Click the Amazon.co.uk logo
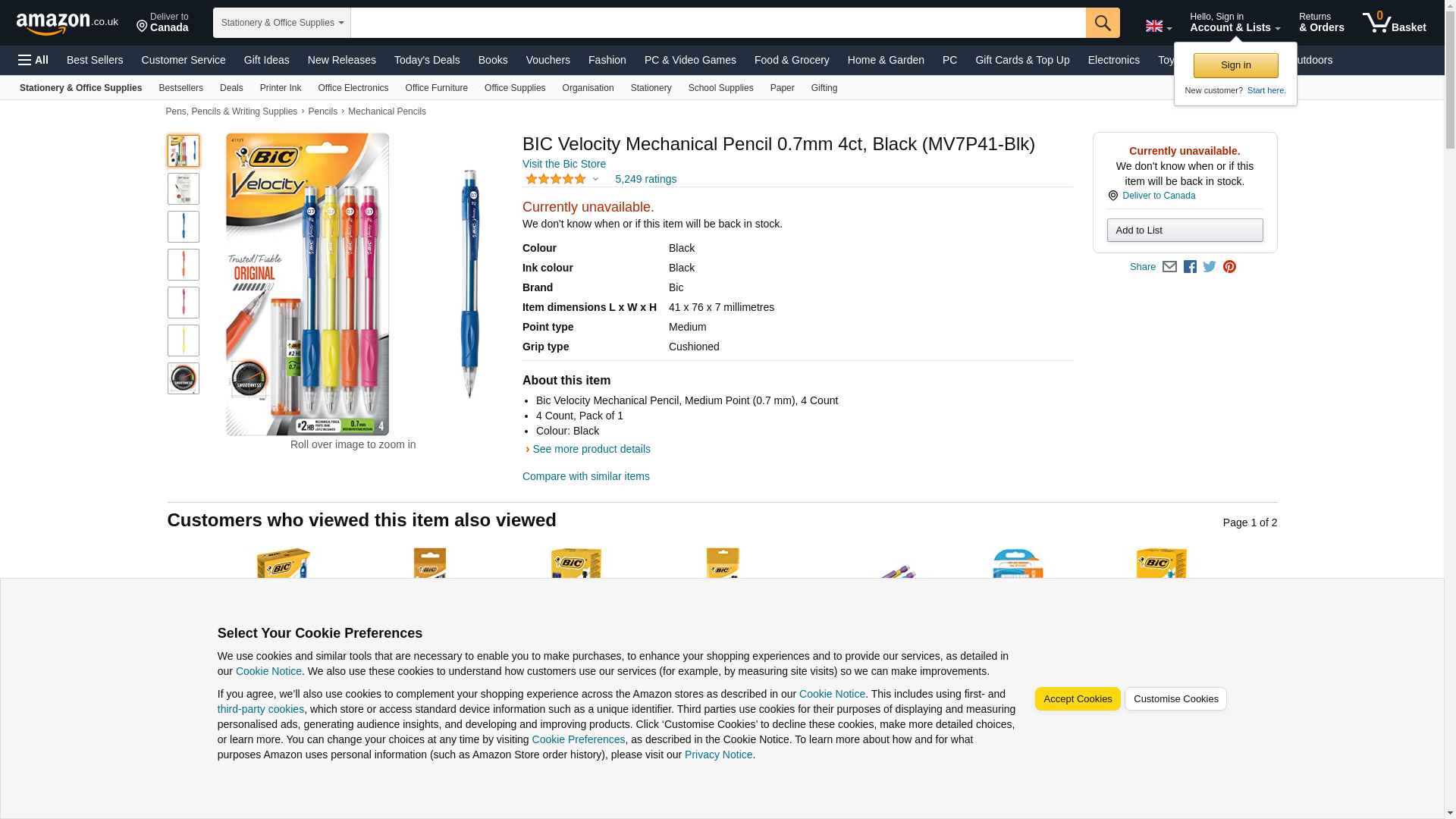This screenshot has height=819, width=1456. tap(67, 23)
